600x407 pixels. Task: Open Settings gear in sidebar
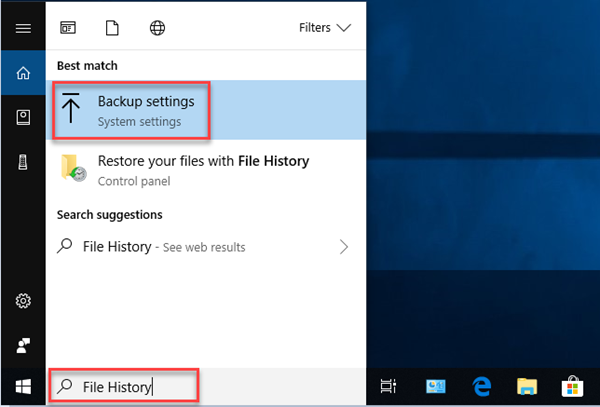23,301
